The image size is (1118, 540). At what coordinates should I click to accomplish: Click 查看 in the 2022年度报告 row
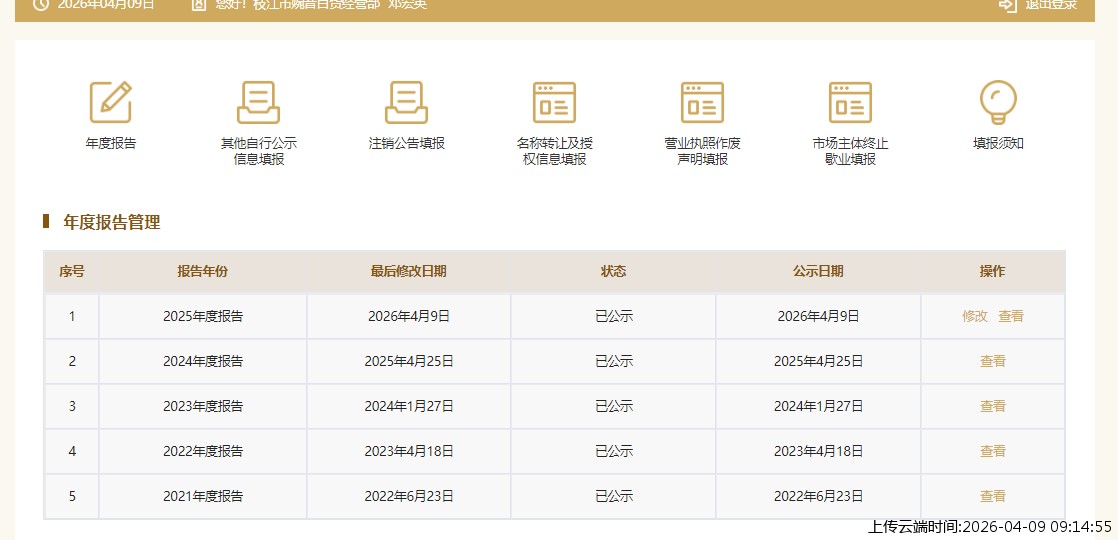[x=993, y=451]
